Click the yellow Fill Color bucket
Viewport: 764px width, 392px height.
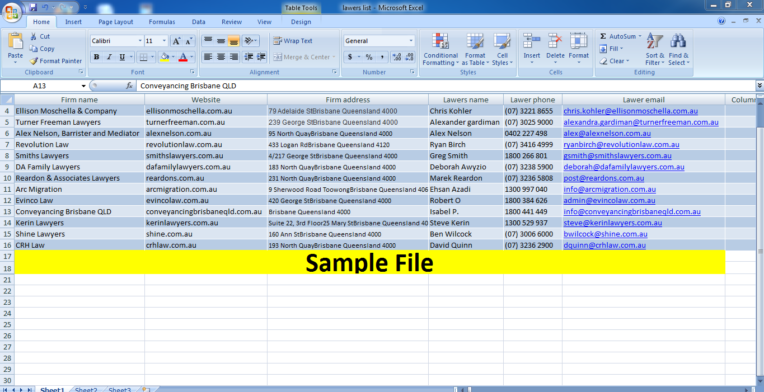[x=165, y=57]
